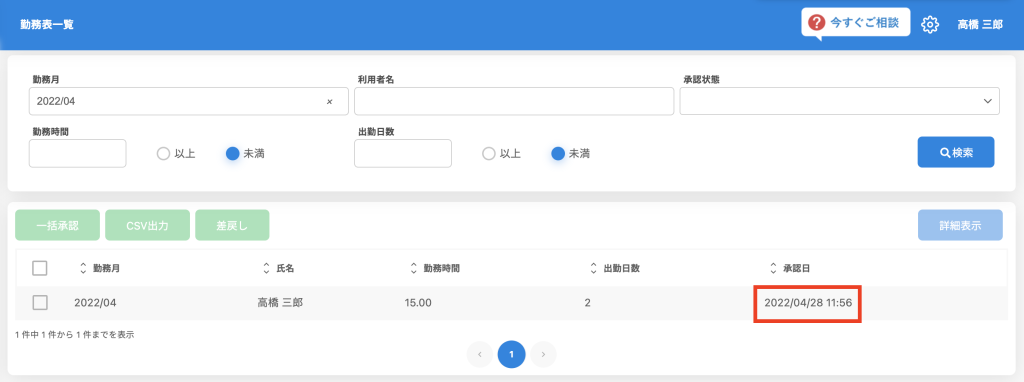This screenshot has height=382, width=1024.
Task: Clear the 勤務月 value with the × icon
Action: (x=329, y=102)
